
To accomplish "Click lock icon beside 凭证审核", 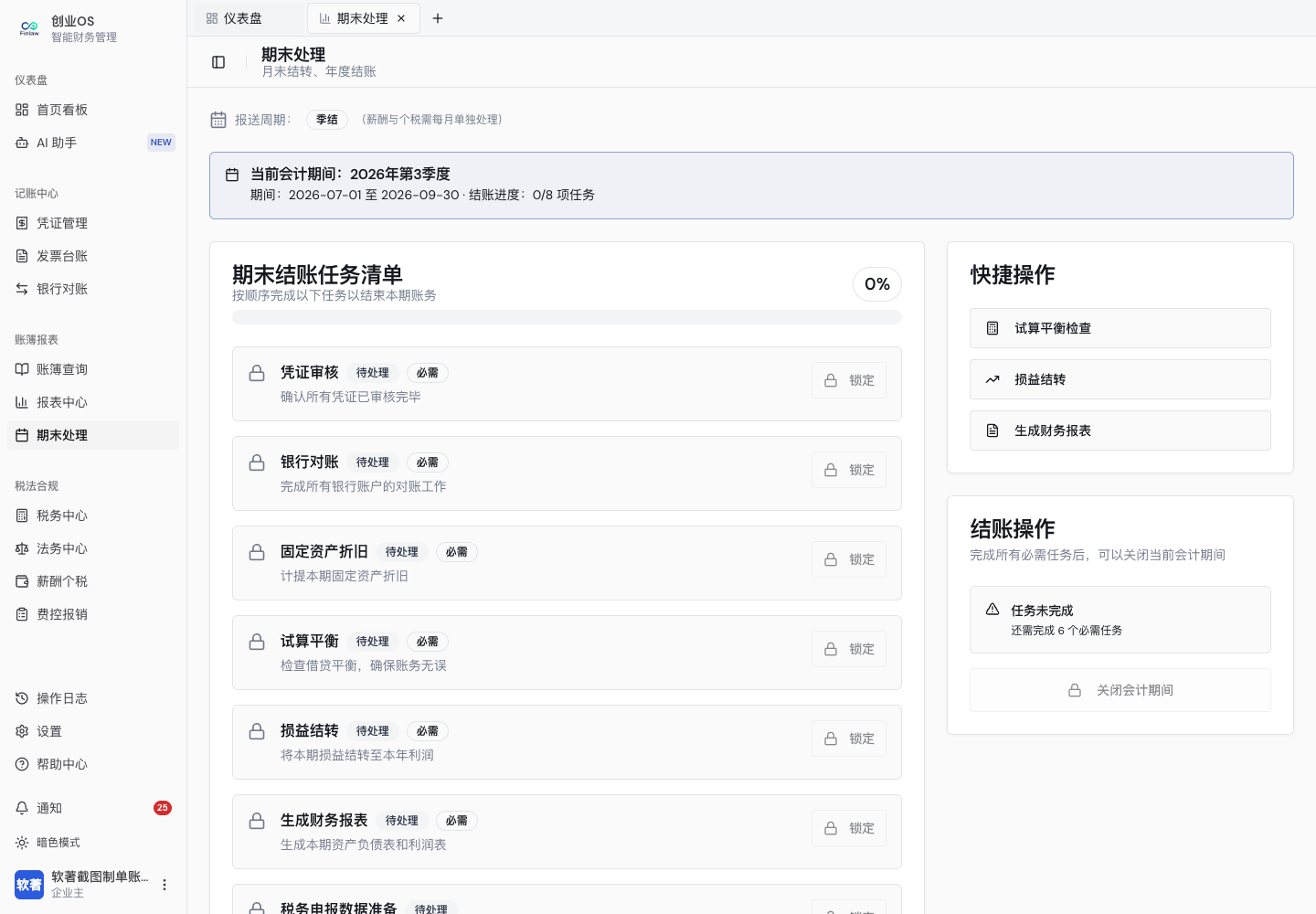I will (257, 373).
